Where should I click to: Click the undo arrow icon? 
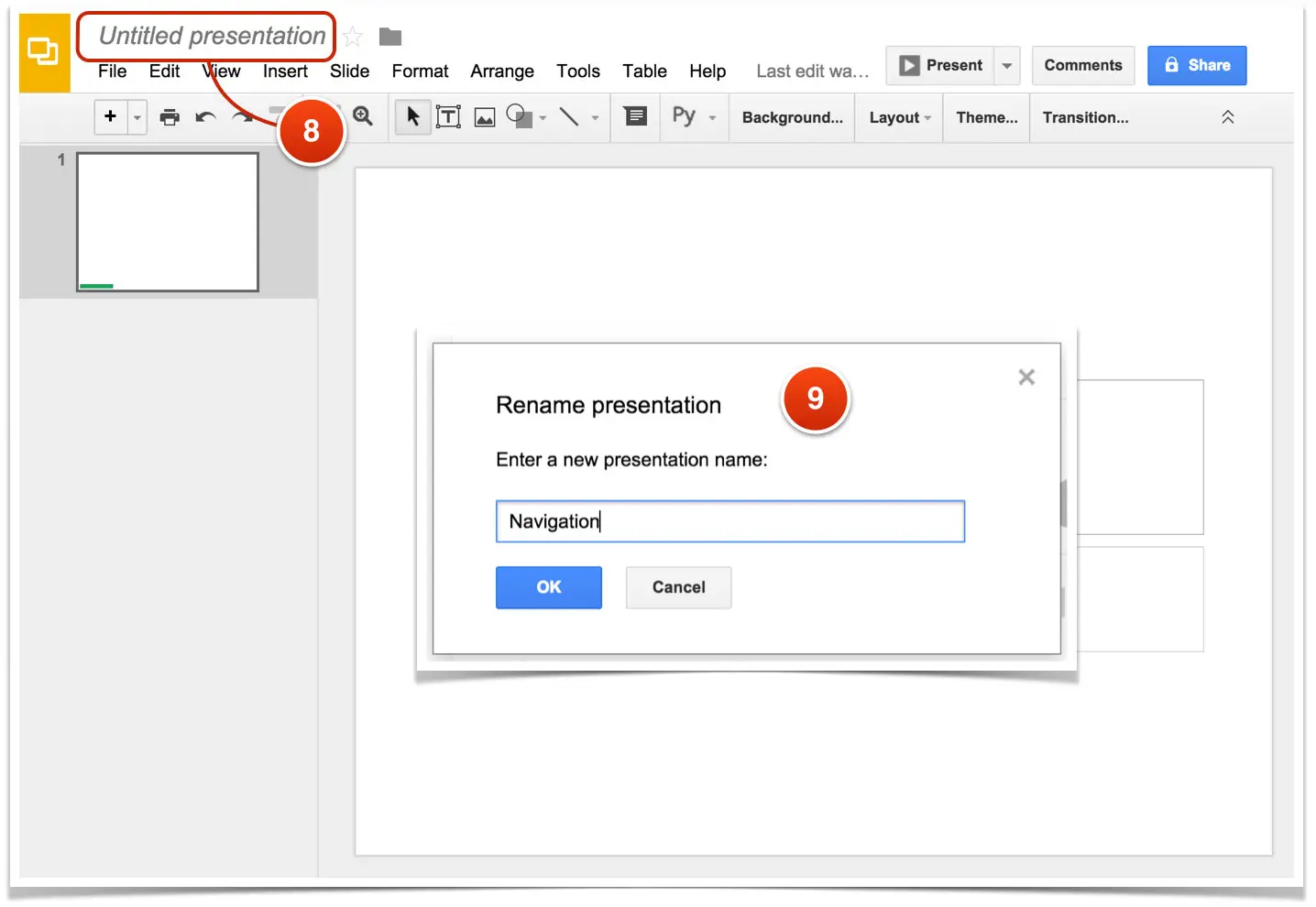[206, 117]
